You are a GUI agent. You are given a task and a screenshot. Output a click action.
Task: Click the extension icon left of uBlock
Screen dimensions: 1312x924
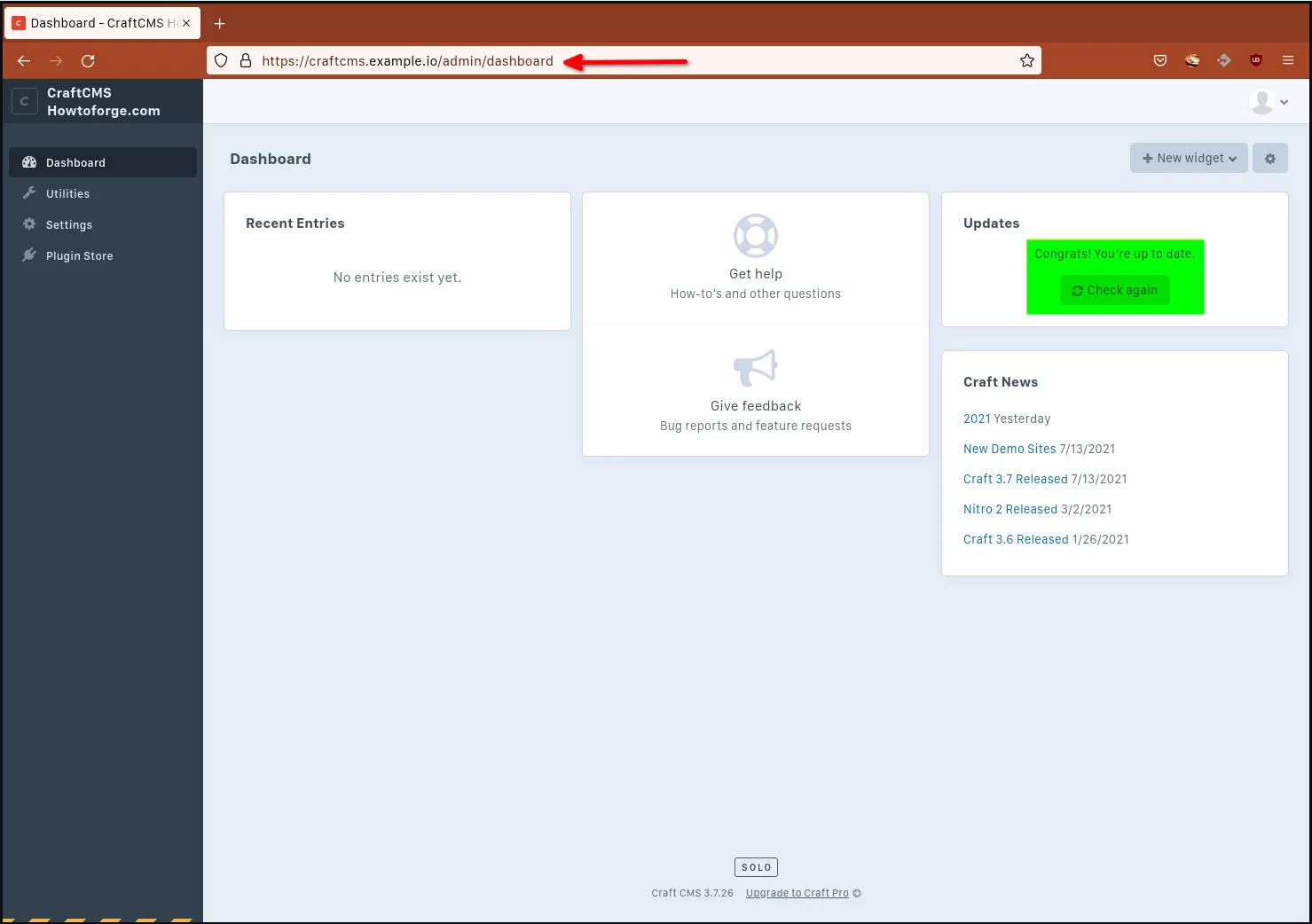pyautogui.click(x=1224, y=60)
